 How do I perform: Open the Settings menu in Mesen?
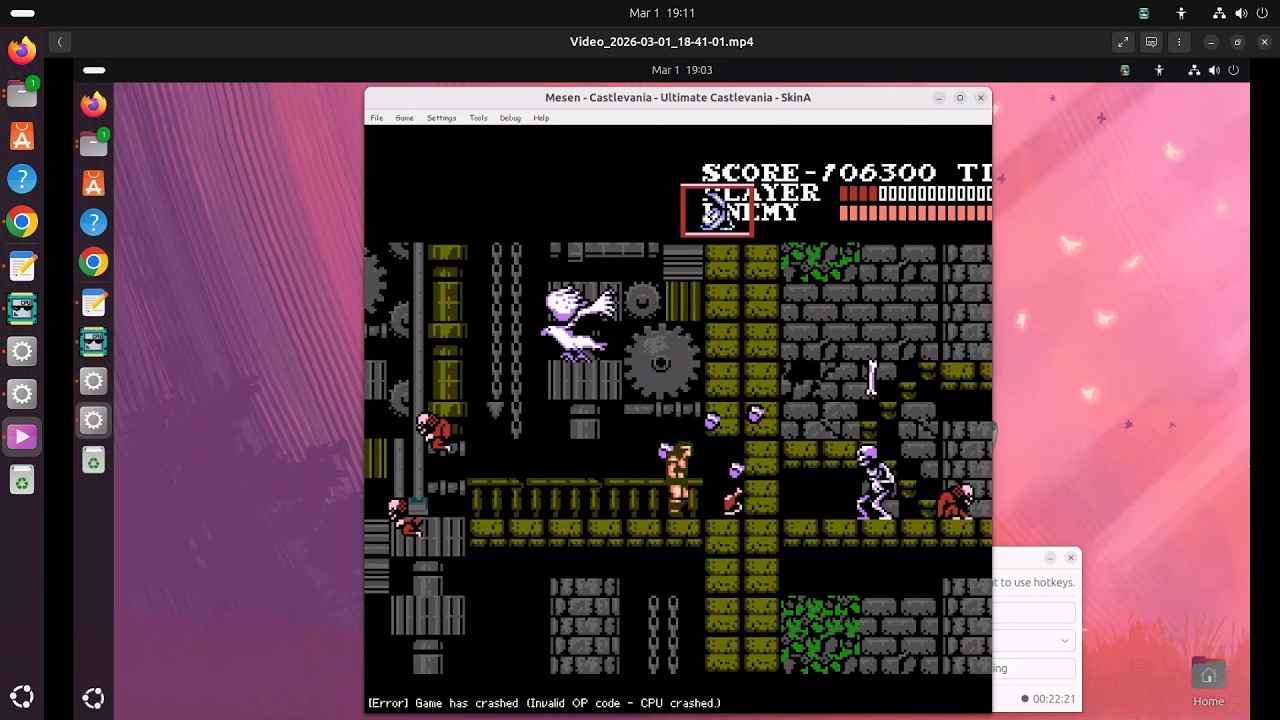[441, 118]
